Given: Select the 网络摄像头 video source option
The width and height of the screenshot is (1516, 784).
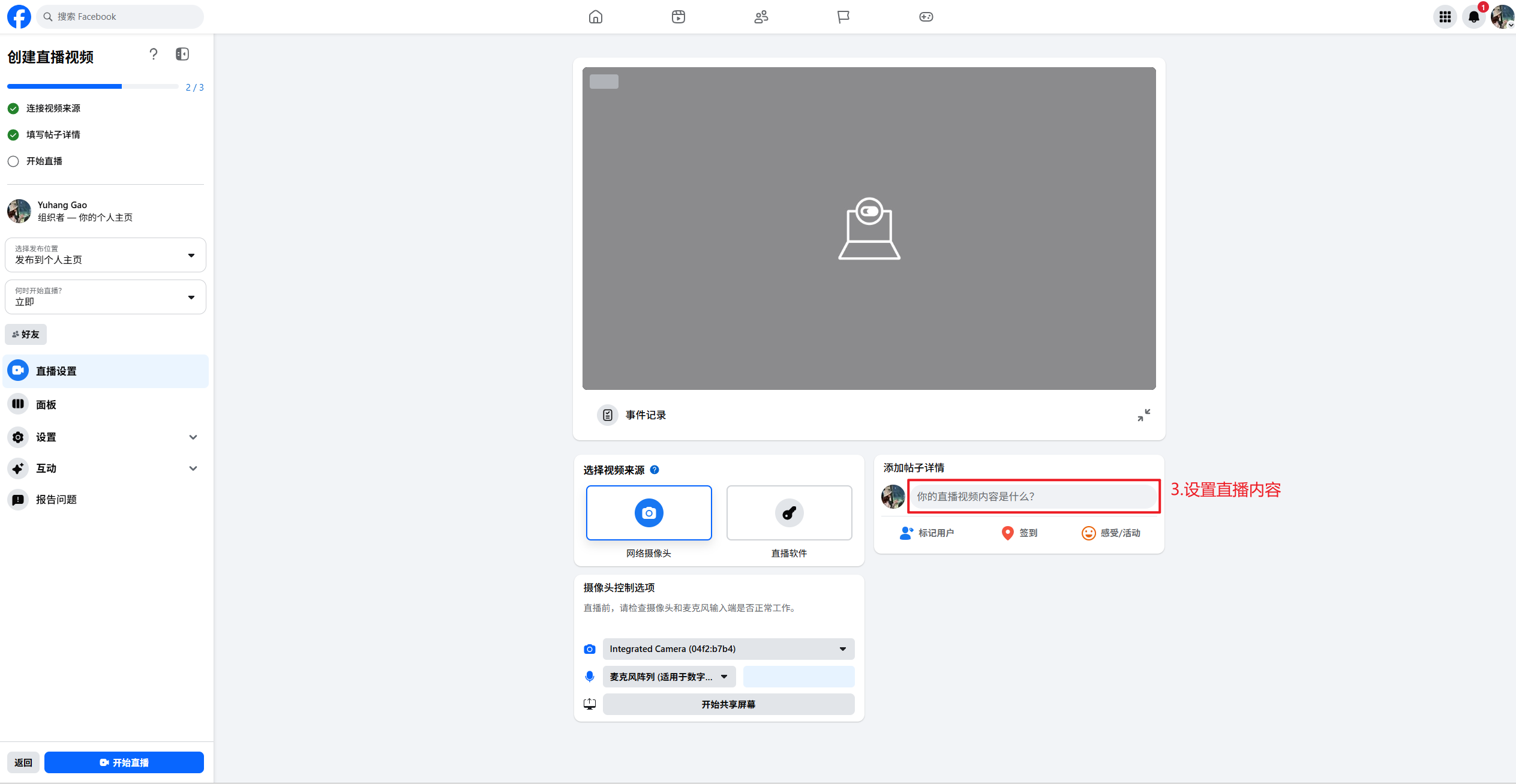Looking at the screenshot, I should pos(649,513).
